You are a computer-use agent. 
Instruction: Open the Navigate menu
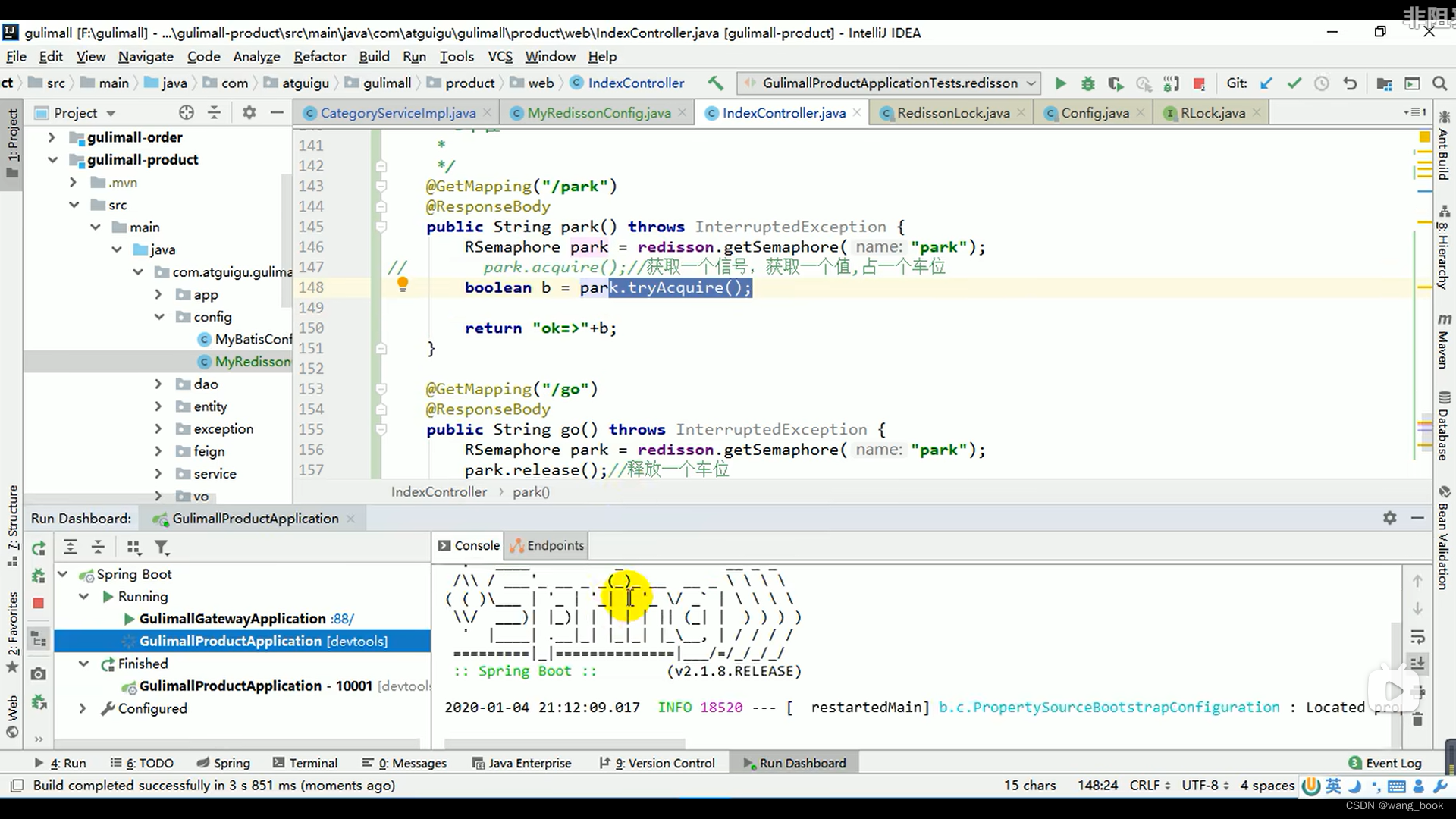146,56
